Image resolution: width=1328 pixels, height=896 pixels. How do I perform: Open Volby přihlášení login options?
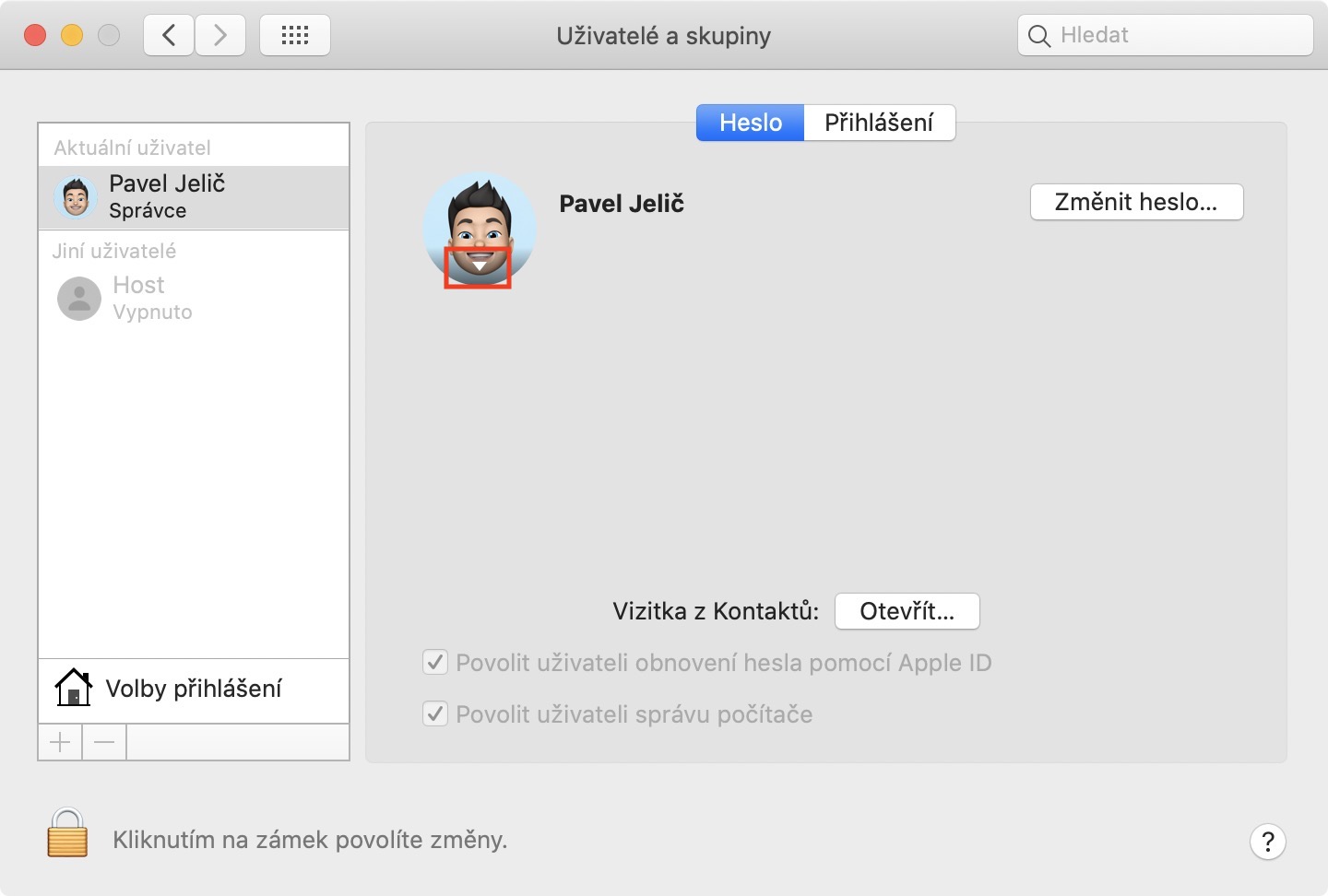[x=194, y=689]
